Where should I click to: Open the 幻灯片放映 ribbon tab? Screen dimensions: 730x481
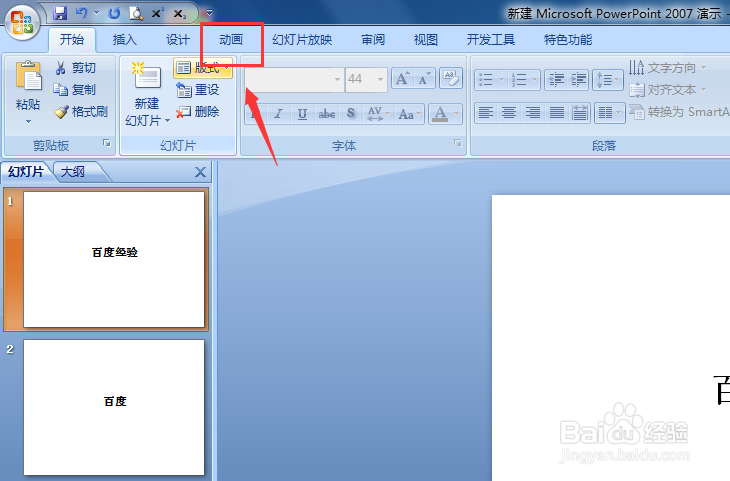click(x=302, y=40)
